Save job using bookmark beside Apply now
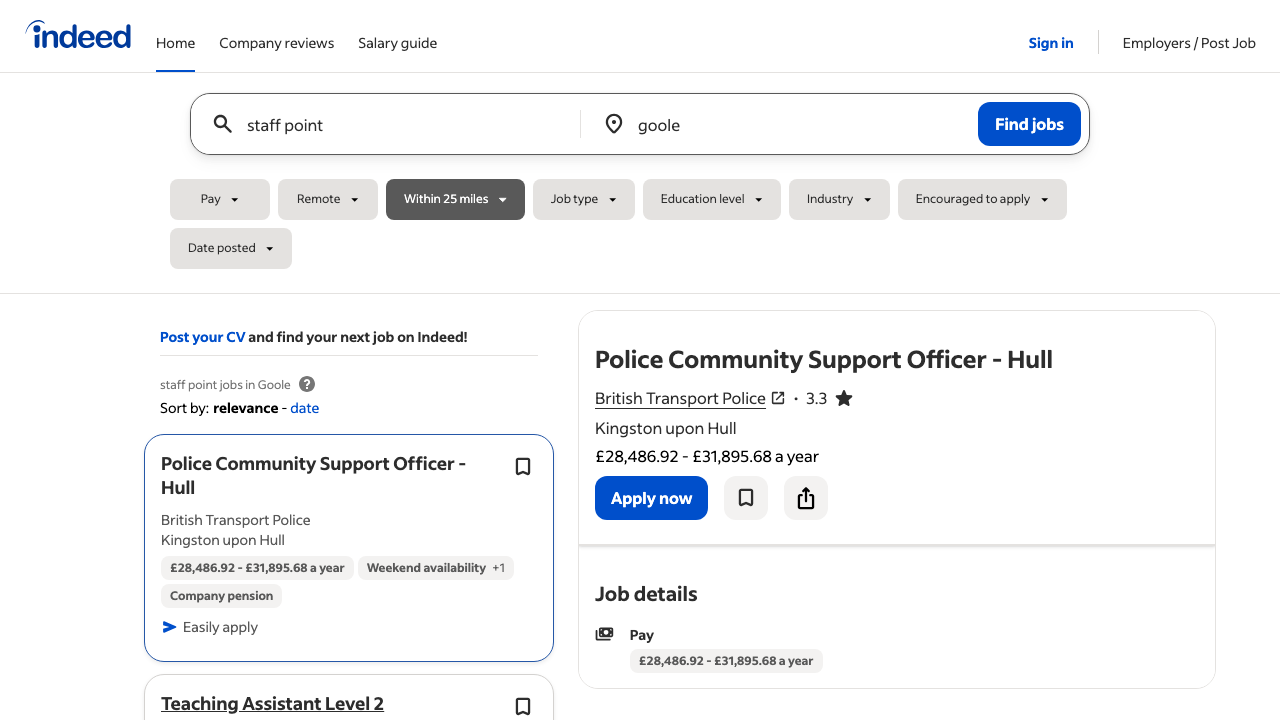The height and width of the screenshot is (720, 1280). coord(746,498)
